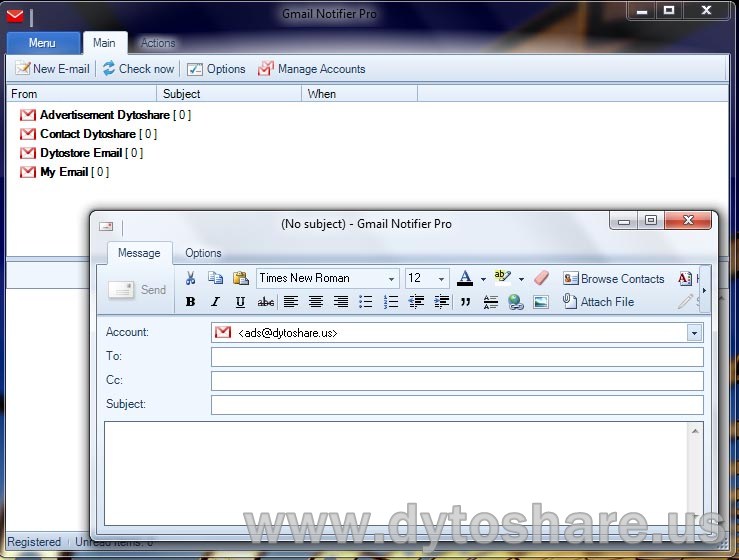Click the Paste clipboard icon
This screenshot has width=739, height=560.
click(x=241, y=278)
